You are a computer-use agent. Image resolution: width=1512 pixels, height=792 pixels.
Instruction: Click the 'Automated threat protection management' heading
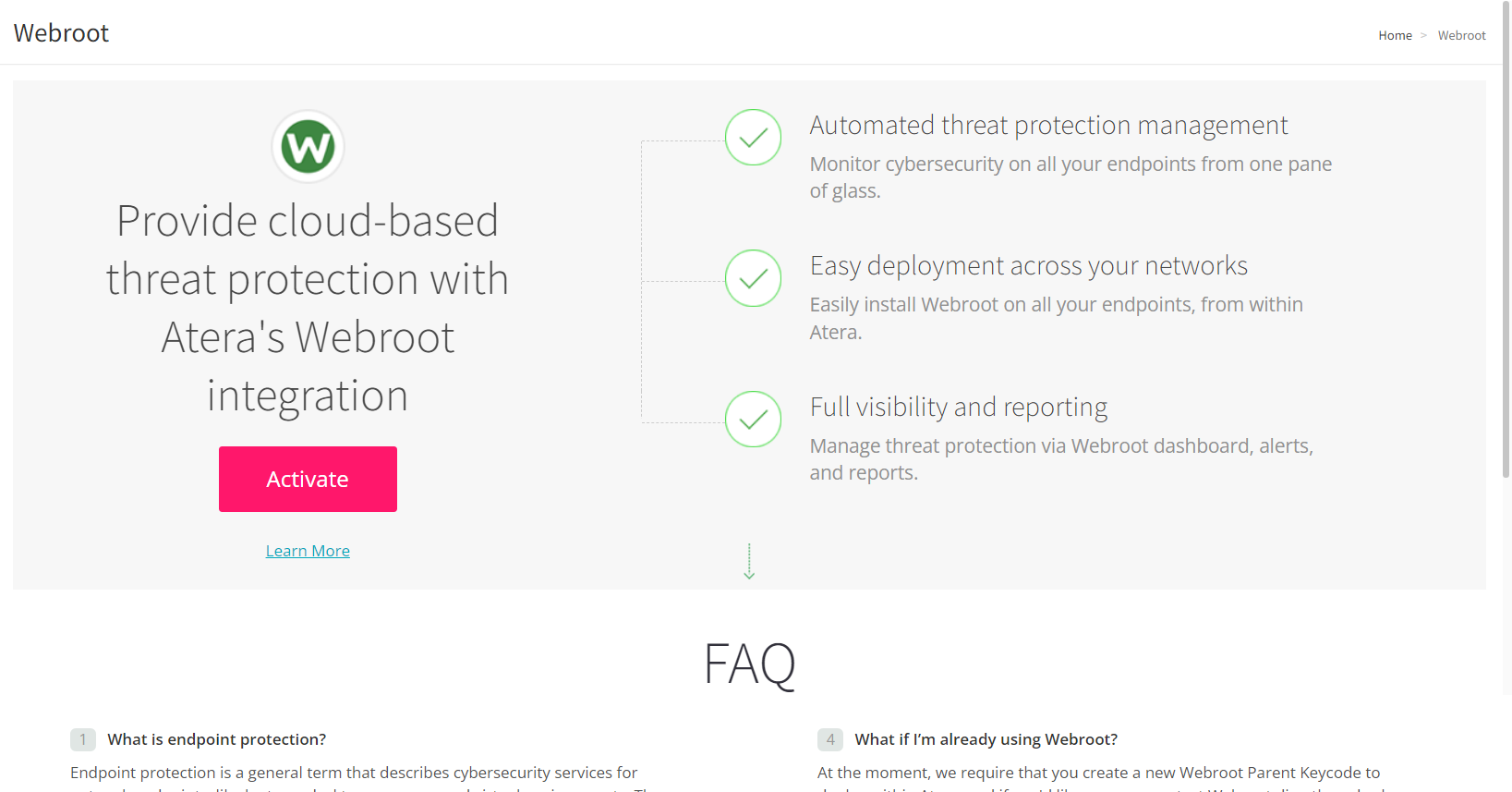click(x=1048, y=125)
